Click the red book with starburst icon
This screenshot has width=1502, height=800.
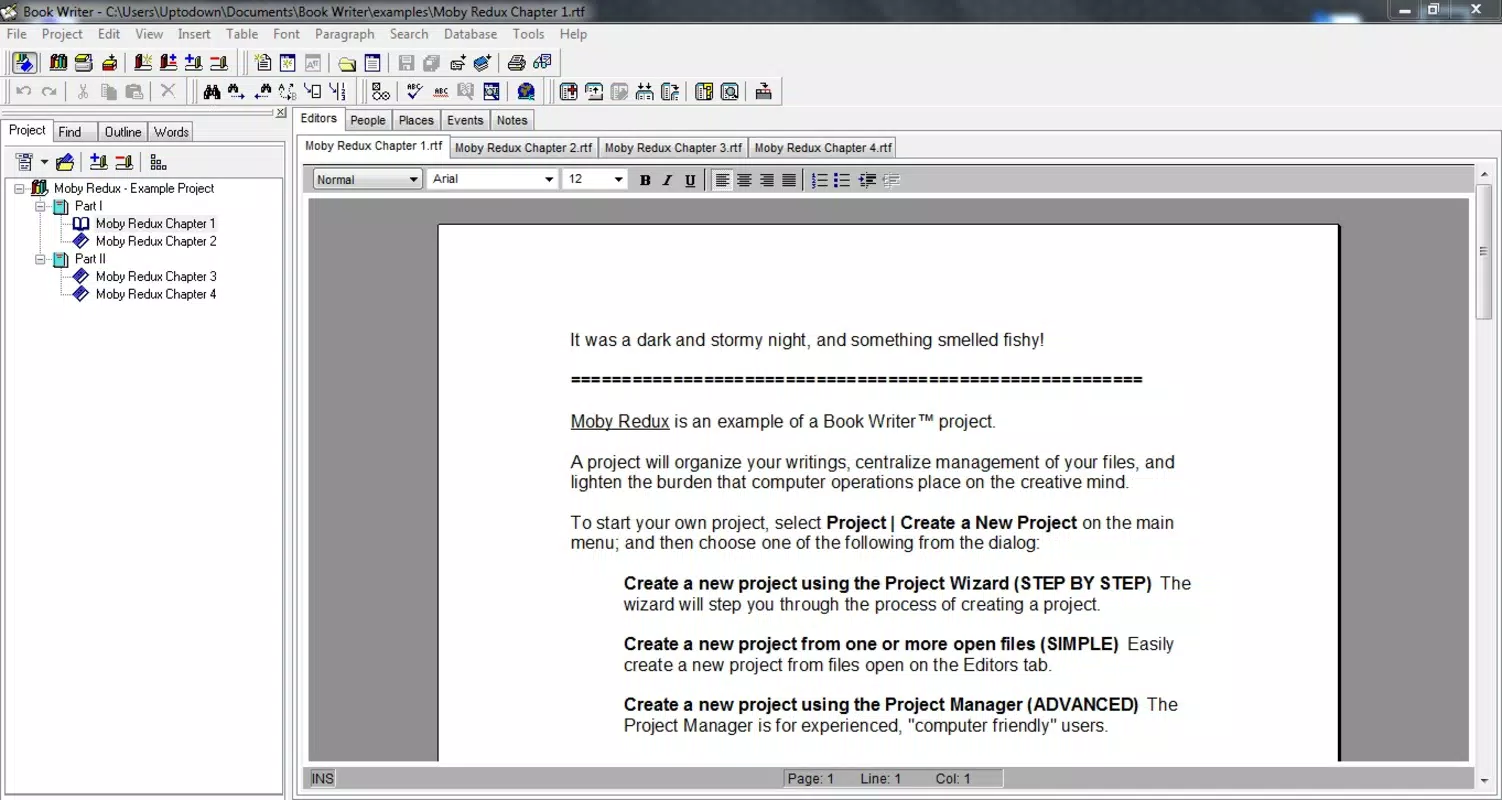pos(143,63)
